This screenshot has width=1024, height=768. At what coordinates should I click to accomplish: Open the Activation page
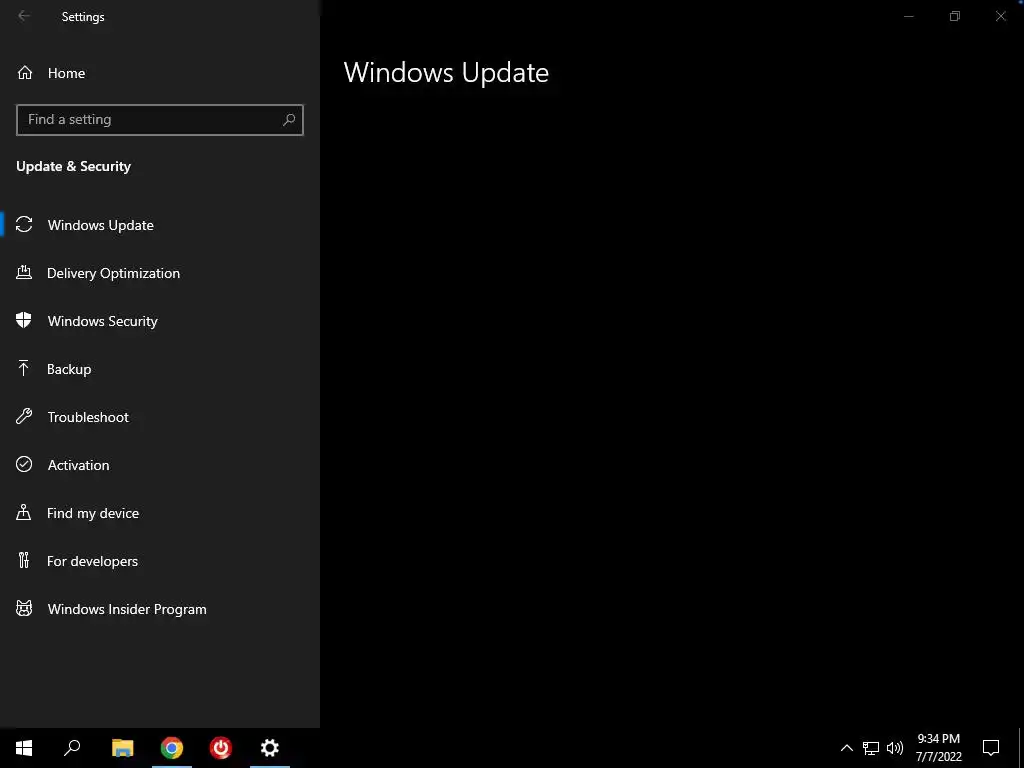160,465
